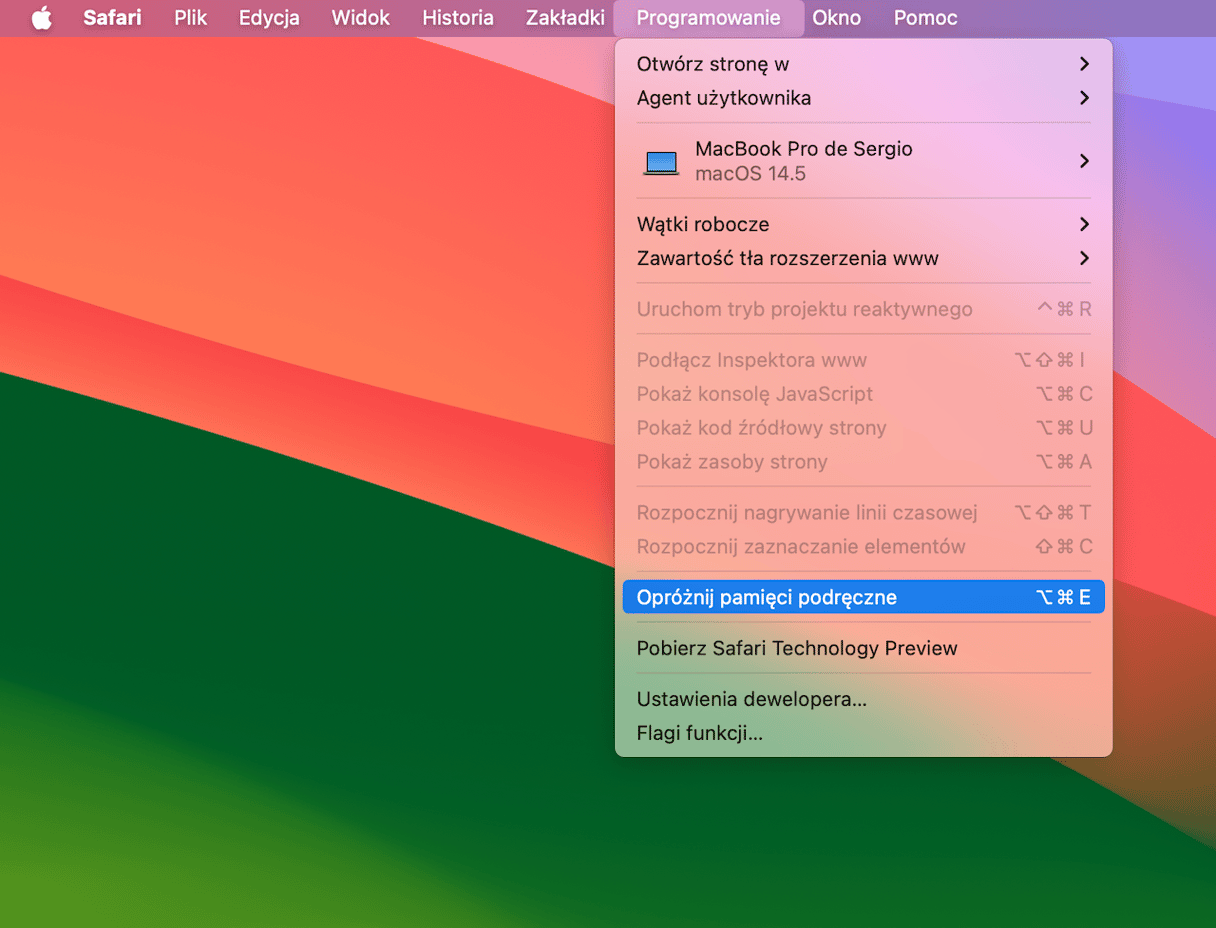1216x928 pixels.
Task: Expand MacBook Pro de Sergio submenu
Action: pos(864,161)
